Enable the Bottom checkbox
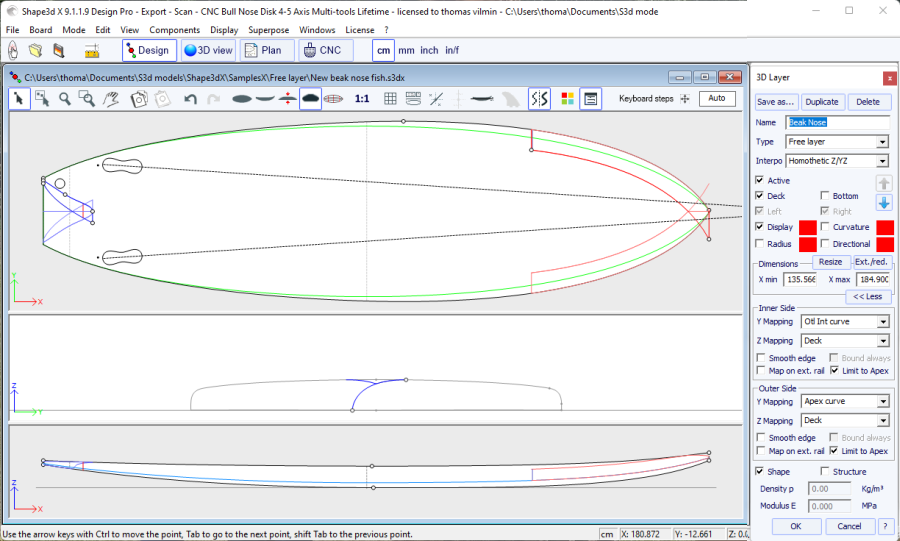900x541 pixels. tap(825, 196)
